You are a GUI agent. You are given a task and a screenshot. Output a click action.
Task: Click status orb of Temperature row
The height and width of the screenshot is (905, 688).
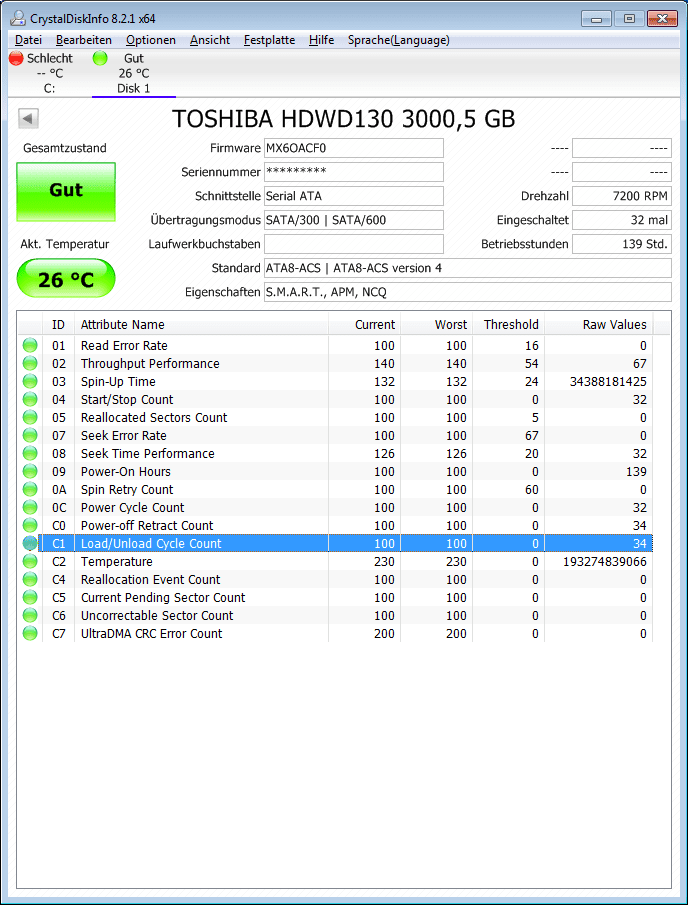point(30,562)
